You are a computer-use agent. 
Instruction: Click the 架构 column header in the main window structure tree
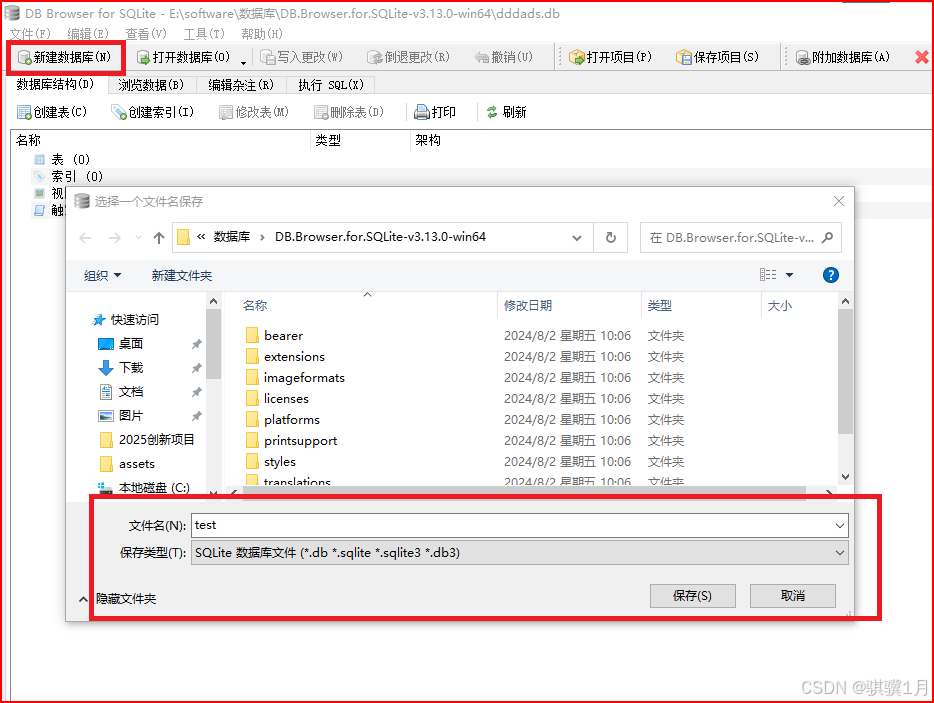tap(428, 141)
